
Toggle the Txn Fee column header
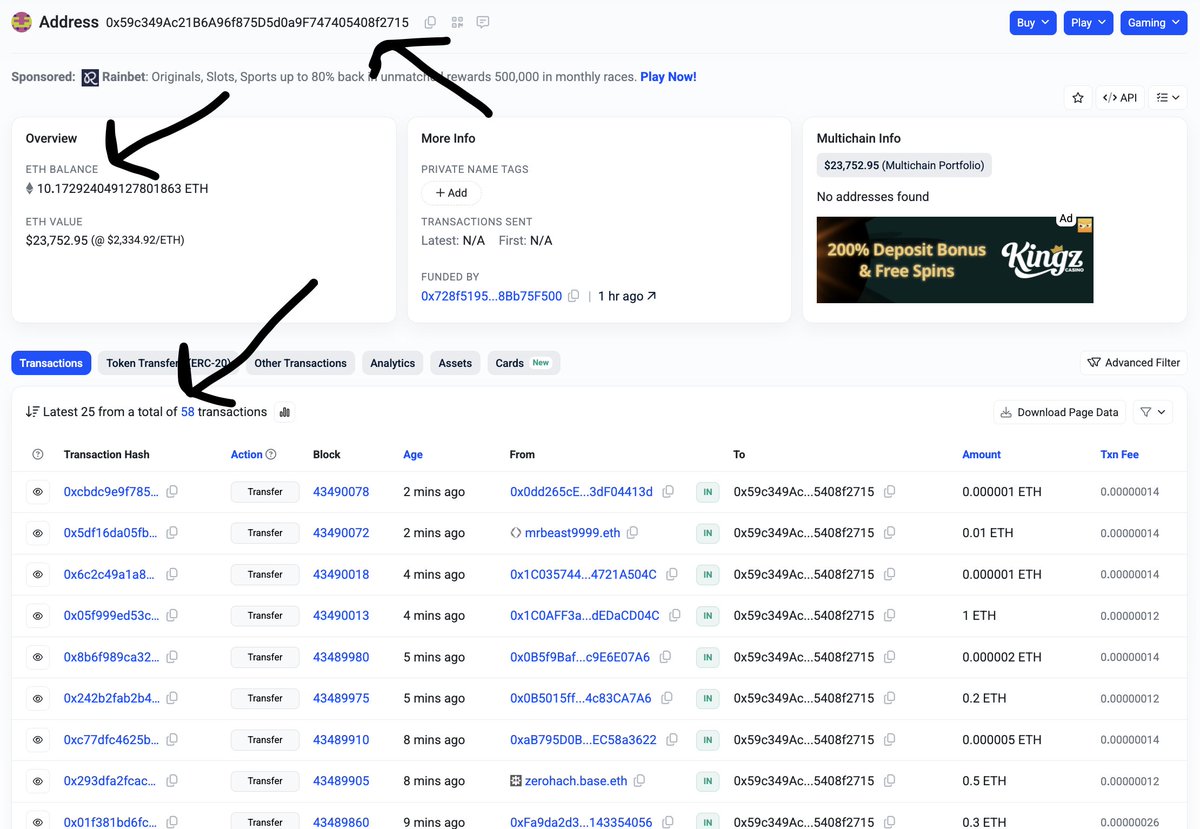point(1119,454)
